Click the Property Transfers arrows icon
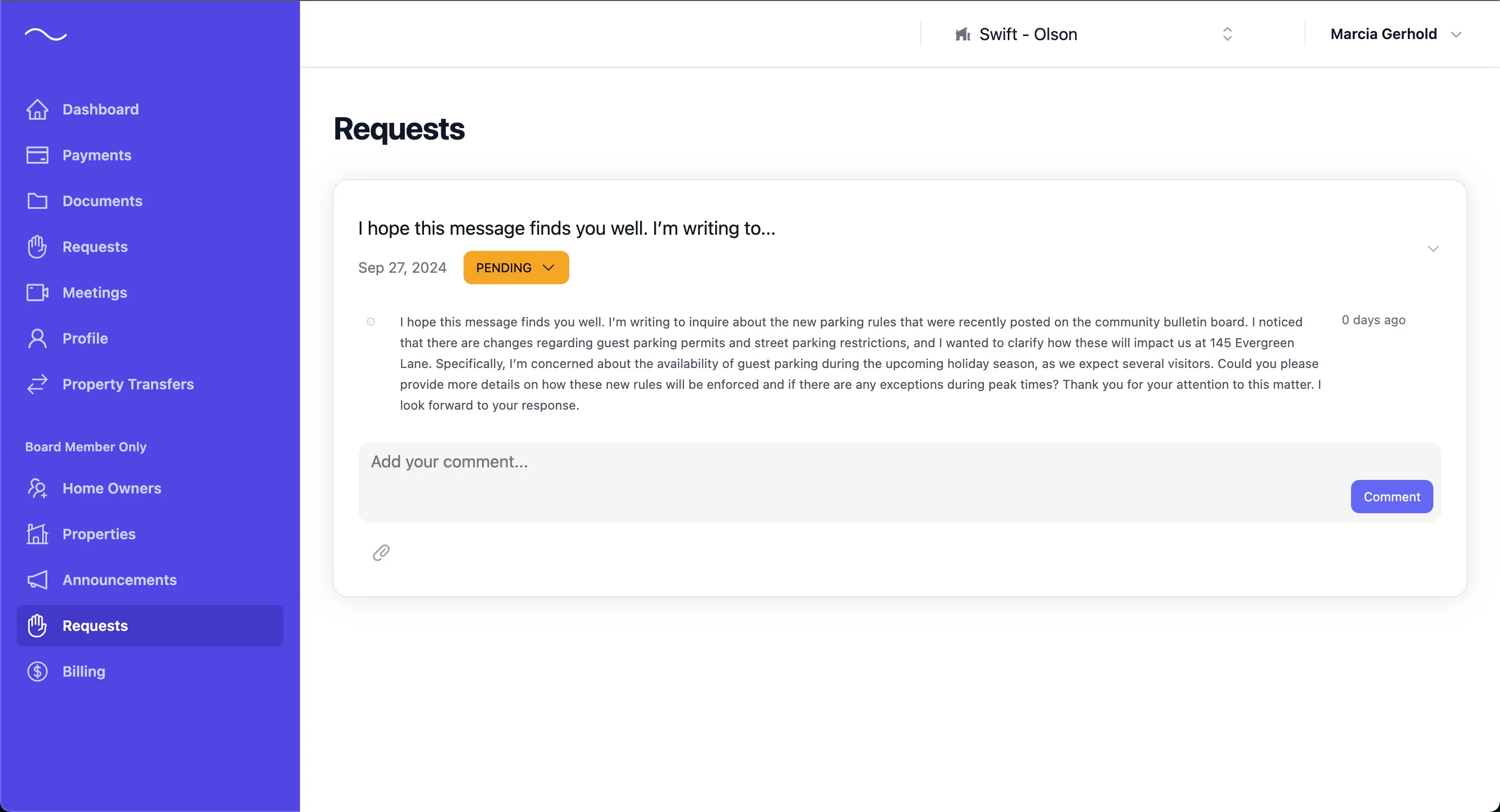Viewport: 1500px width, 812px height. point(36,384)
